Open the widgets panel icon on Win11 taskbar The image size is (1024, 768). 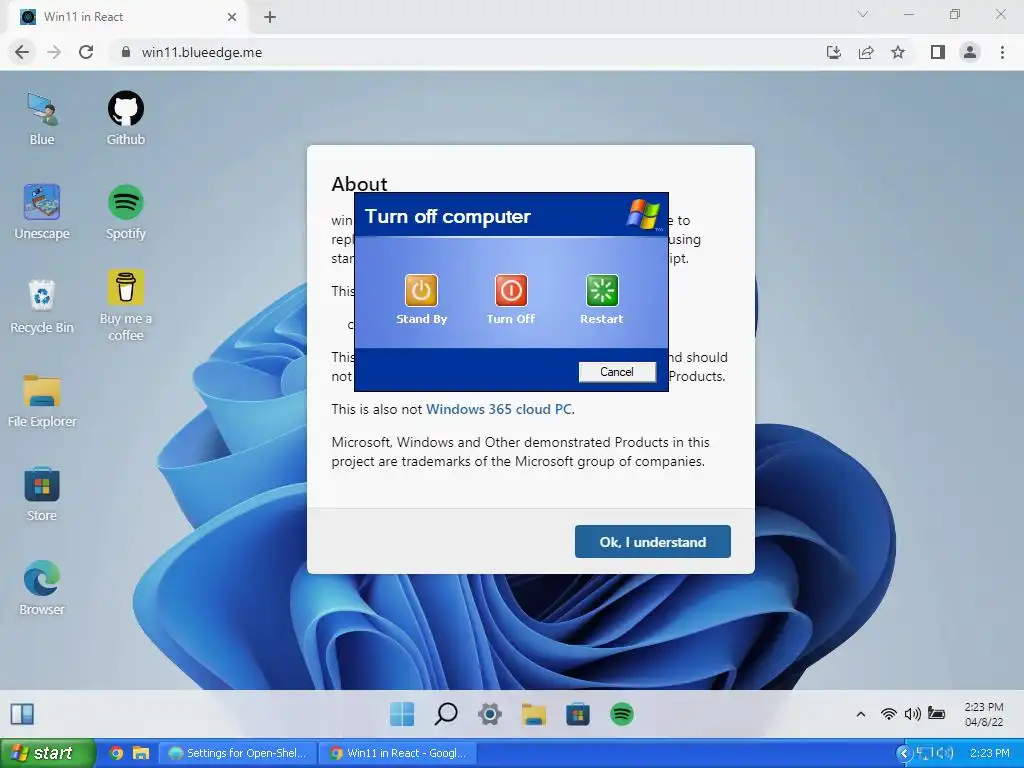click(x=22, y=714)
